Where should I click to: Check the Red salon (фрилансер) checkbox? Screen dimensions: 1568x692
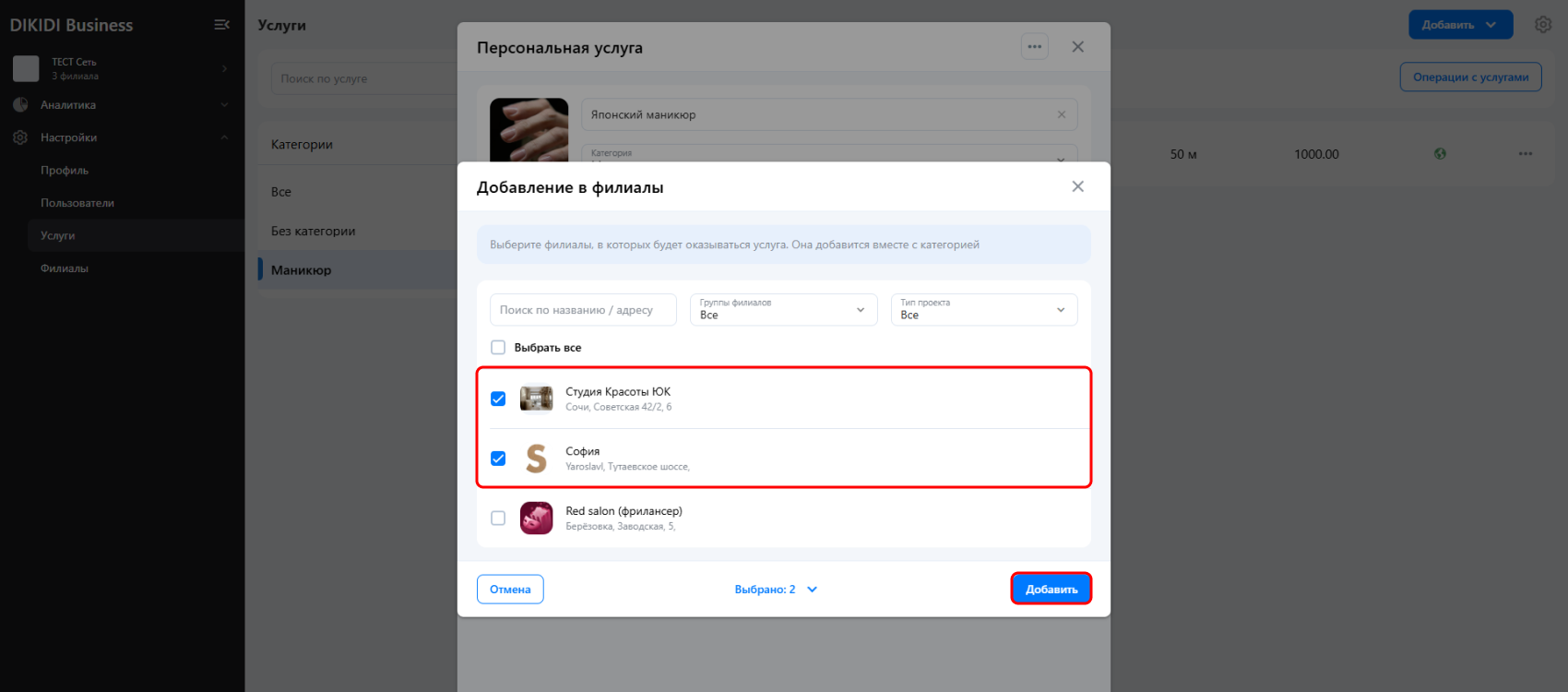(x=498, y=519)
